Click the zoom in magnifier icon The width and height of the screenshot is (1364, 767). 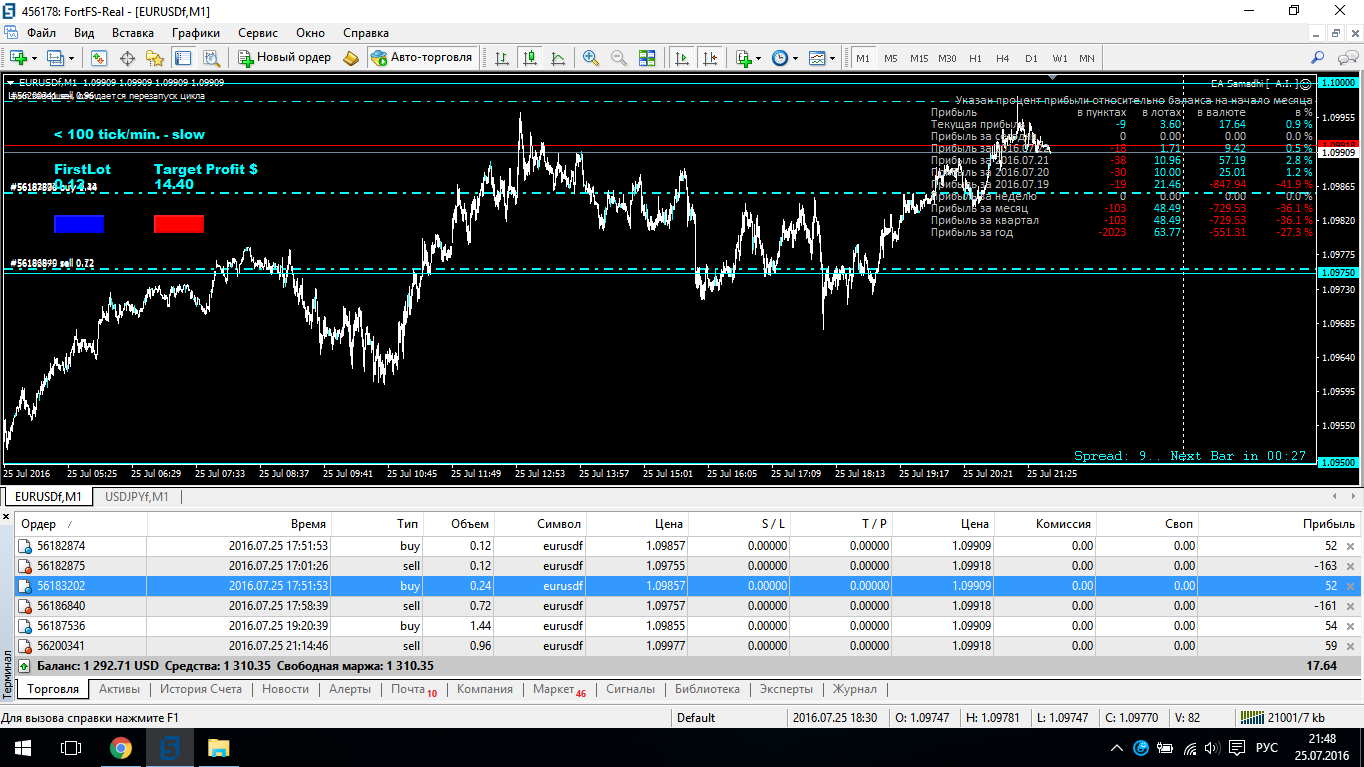591,58
